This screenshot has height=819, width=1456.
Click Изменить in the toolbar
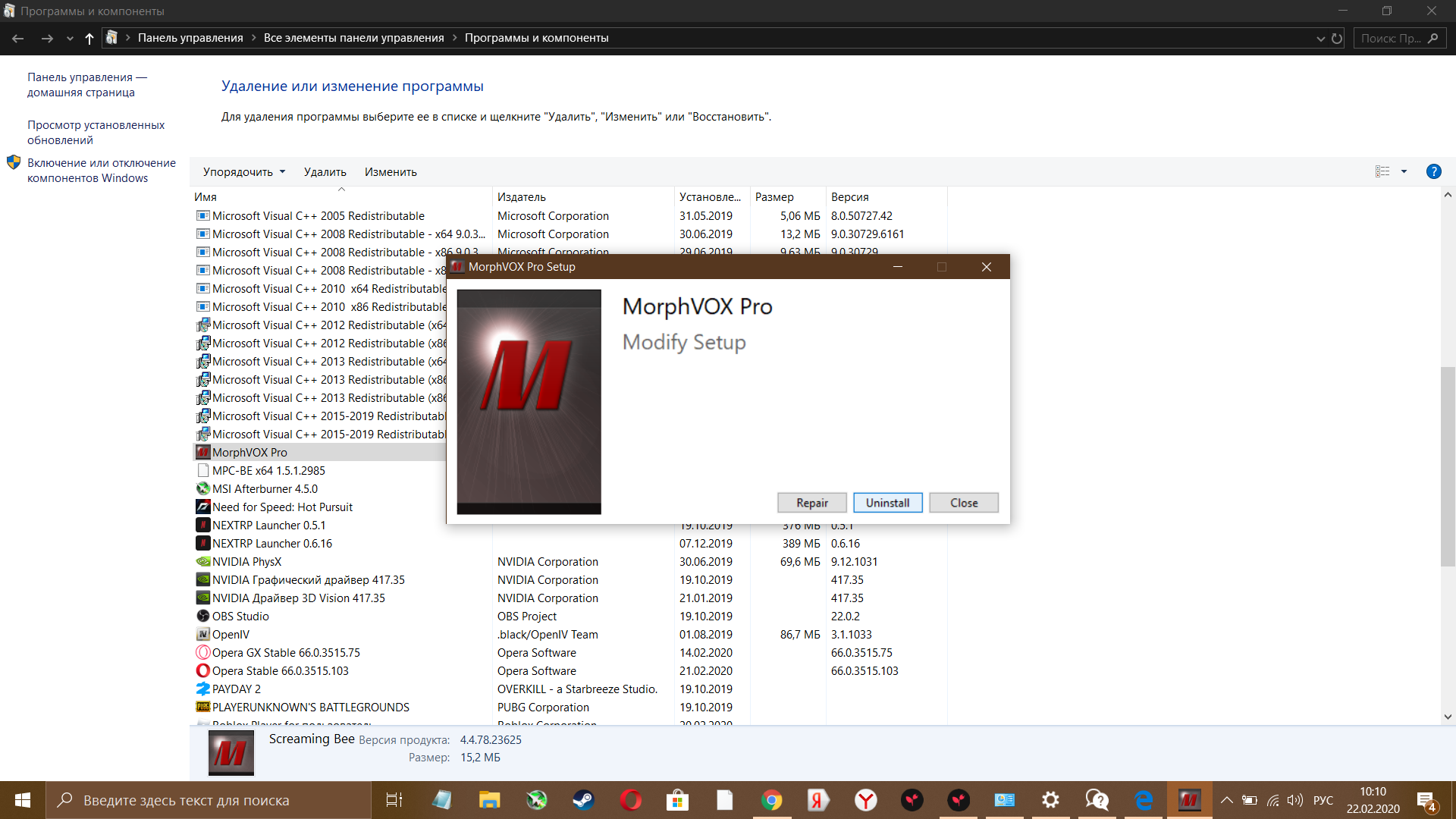pos(391,172)
